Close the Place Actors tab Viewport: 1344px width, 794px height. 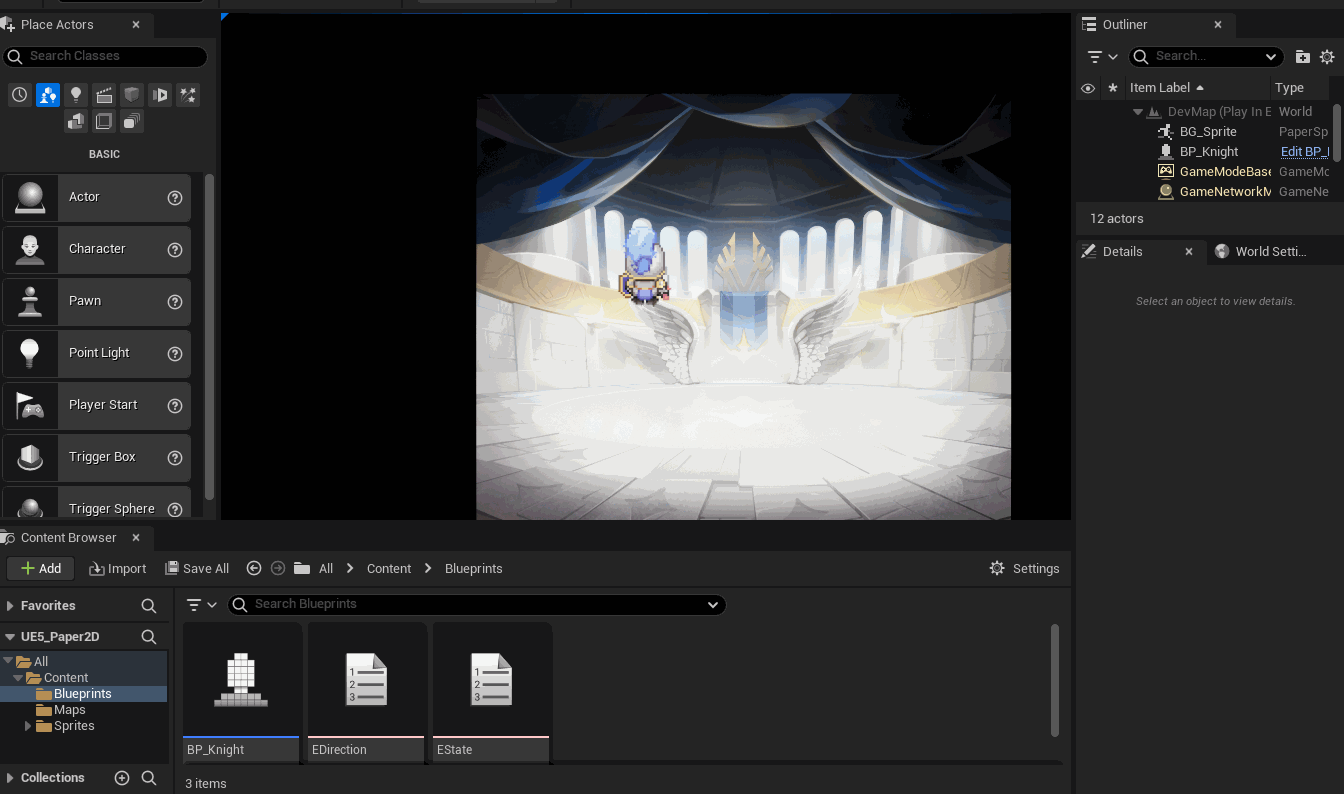(x=136, y=25)
